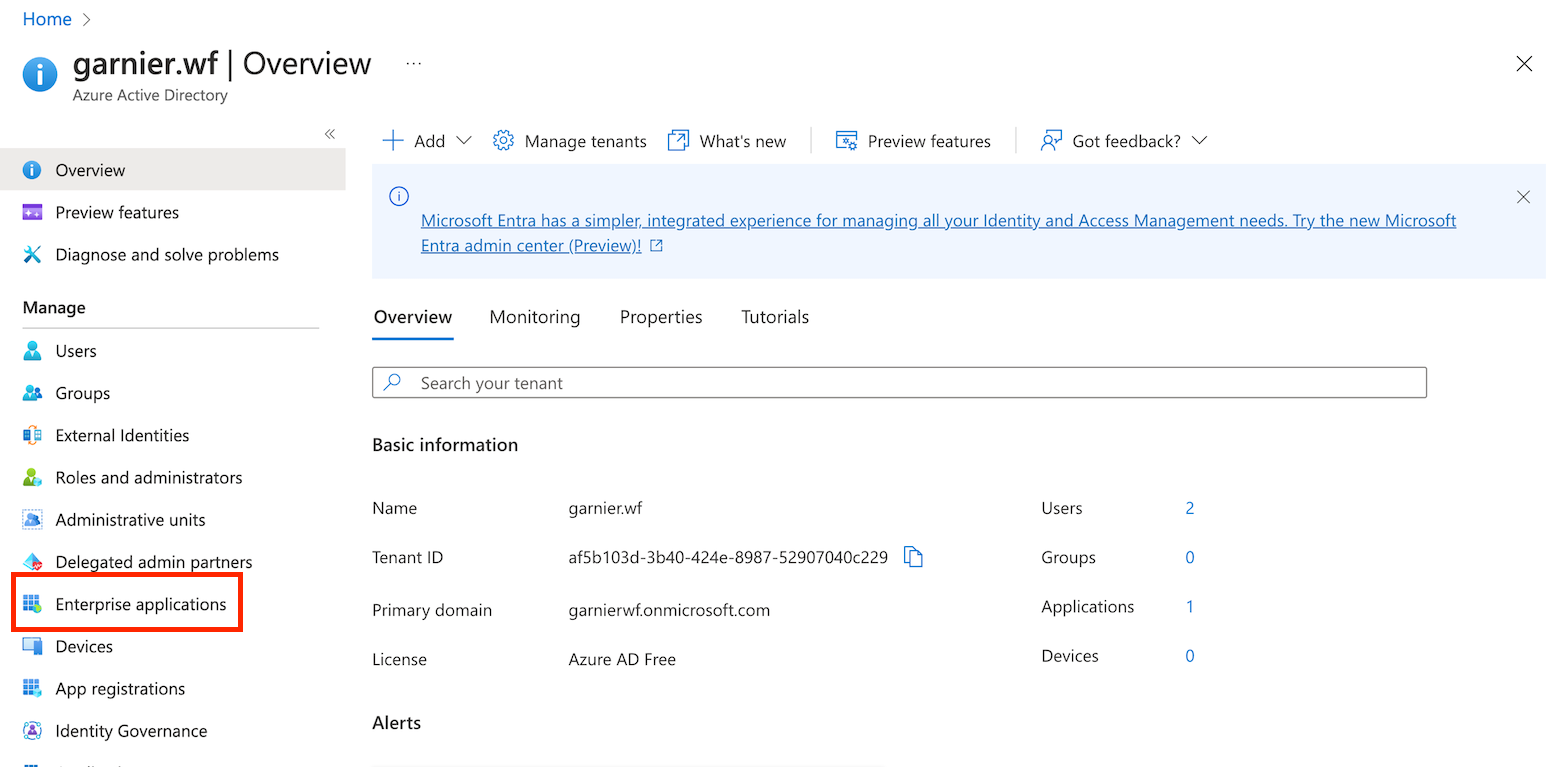Switch to the Properties tab
The image size is (1552, 767).
pyautogui.click(x=661, y=317)
